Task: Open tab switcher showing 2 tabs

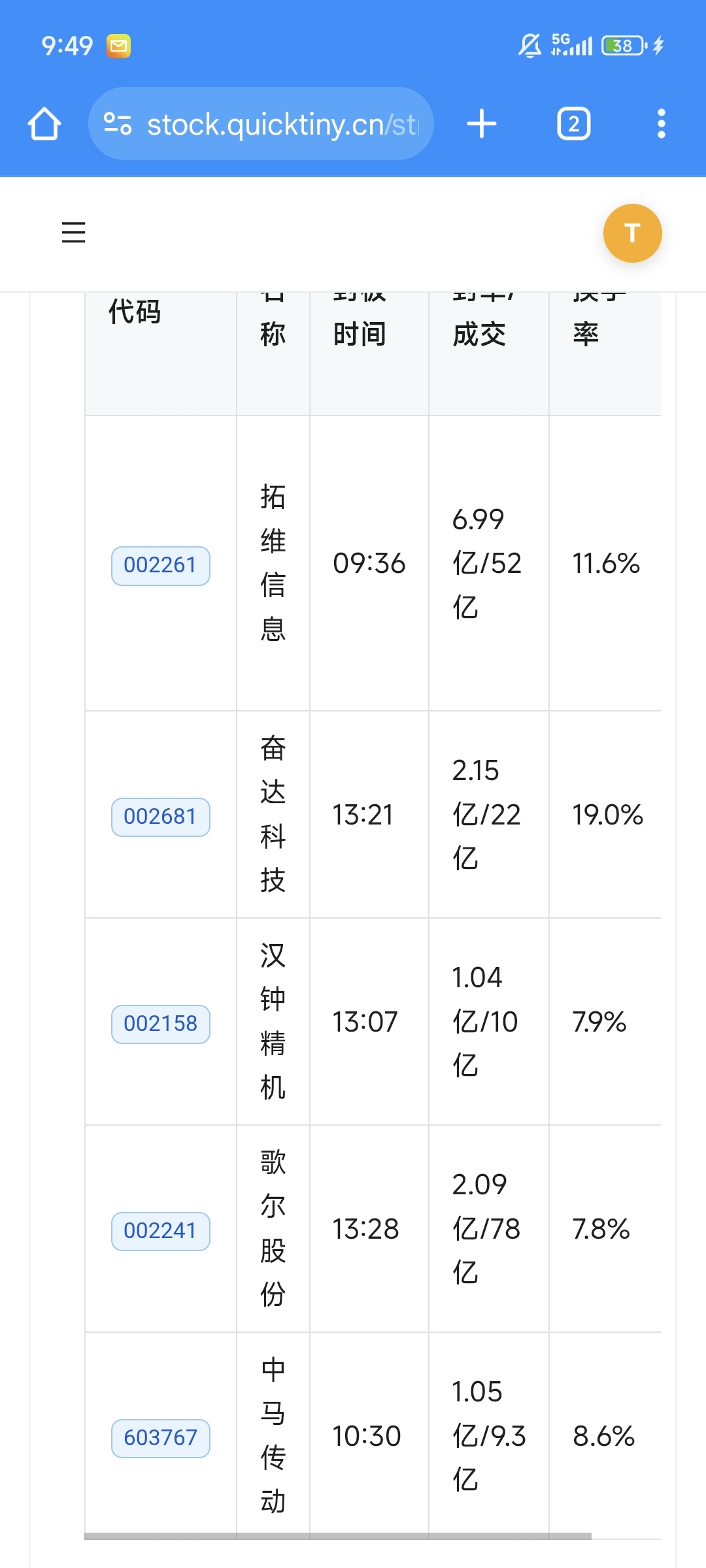Action: click(574, 124)
